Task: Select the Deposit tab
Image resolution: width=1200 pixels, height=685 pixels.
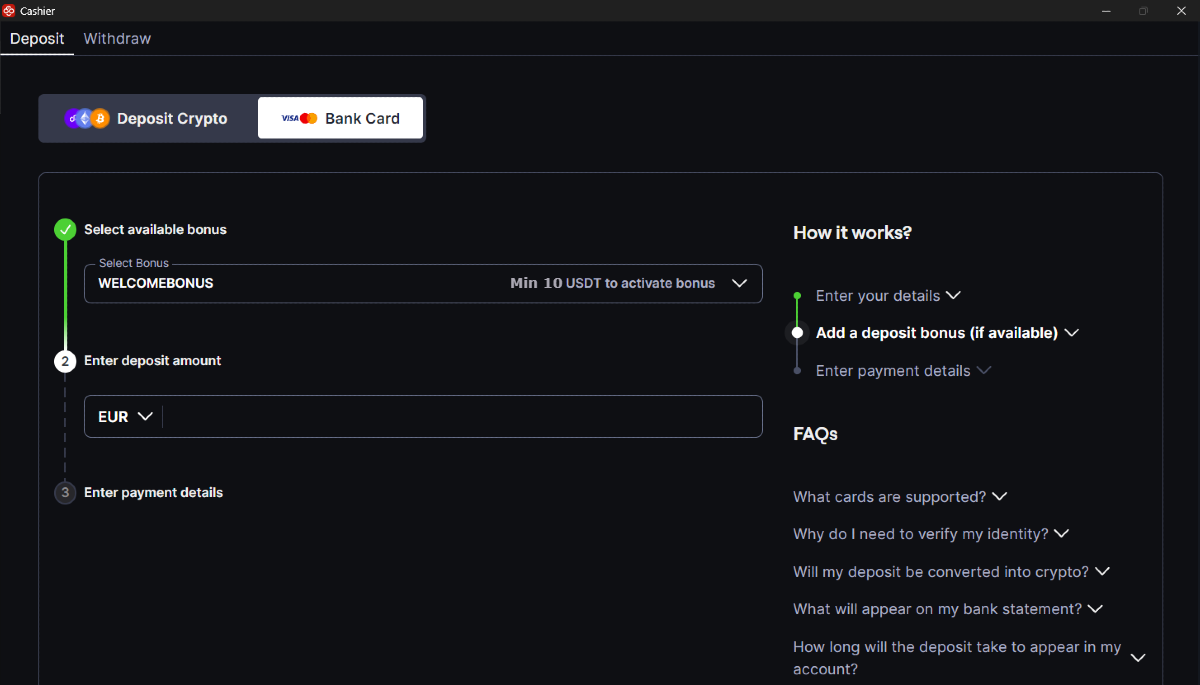Action: 37,39
